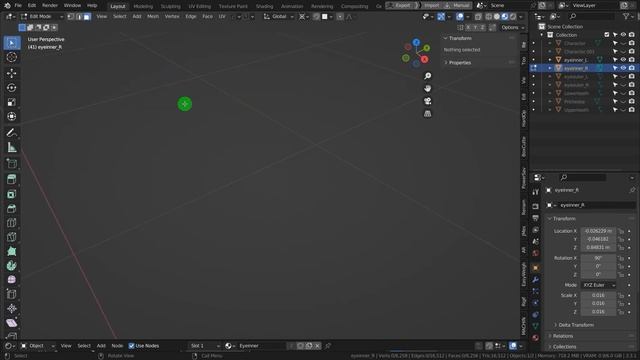Toggle Collection exclude checkbox
This screenshot has height=360, width=640.
[607, 35]
